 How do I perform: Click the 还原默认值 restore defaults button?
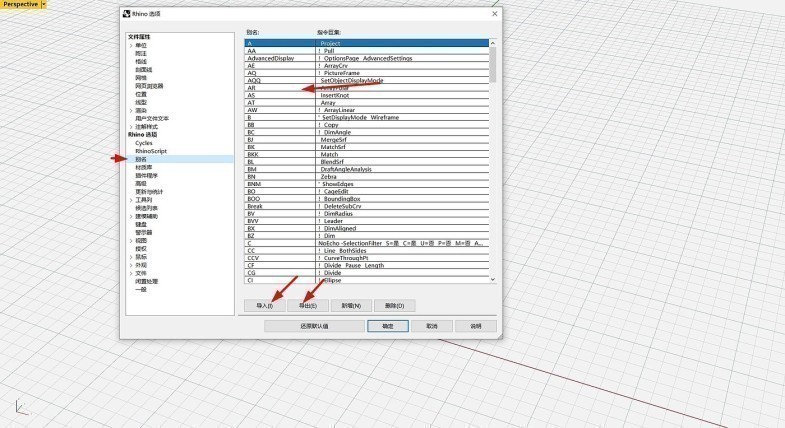coord(313,326)
